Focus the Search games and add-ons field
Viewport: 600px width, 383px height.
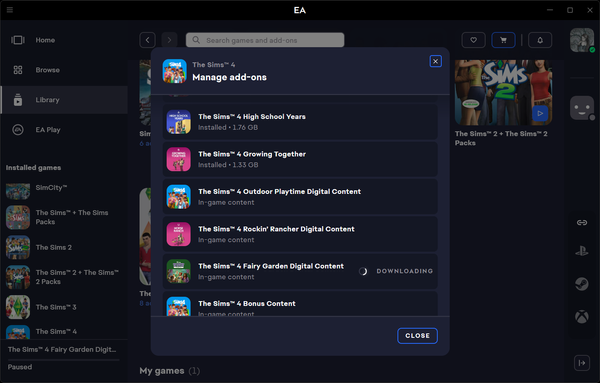(265, 40)
